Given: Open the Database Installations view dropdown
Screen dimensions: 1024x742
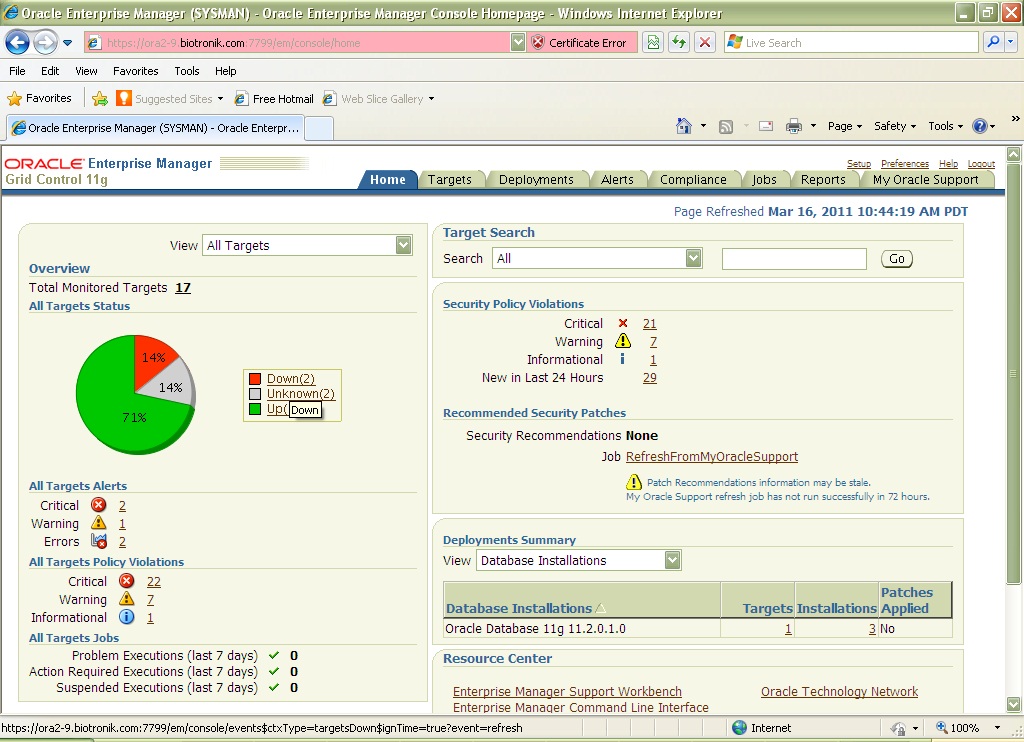Looking at the screenshot, I should 579,560.
